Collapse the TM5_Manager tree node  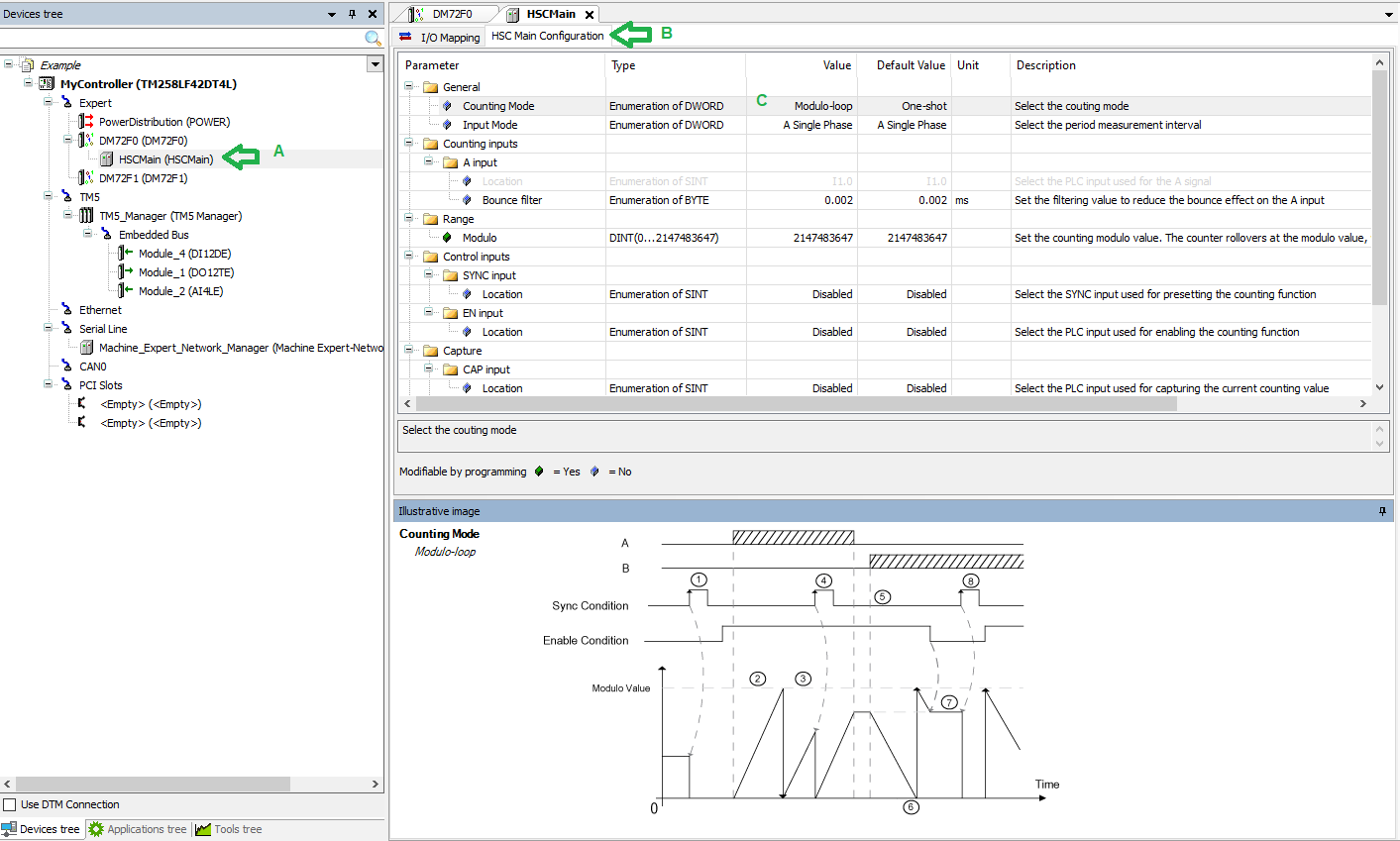click(68, 215)
